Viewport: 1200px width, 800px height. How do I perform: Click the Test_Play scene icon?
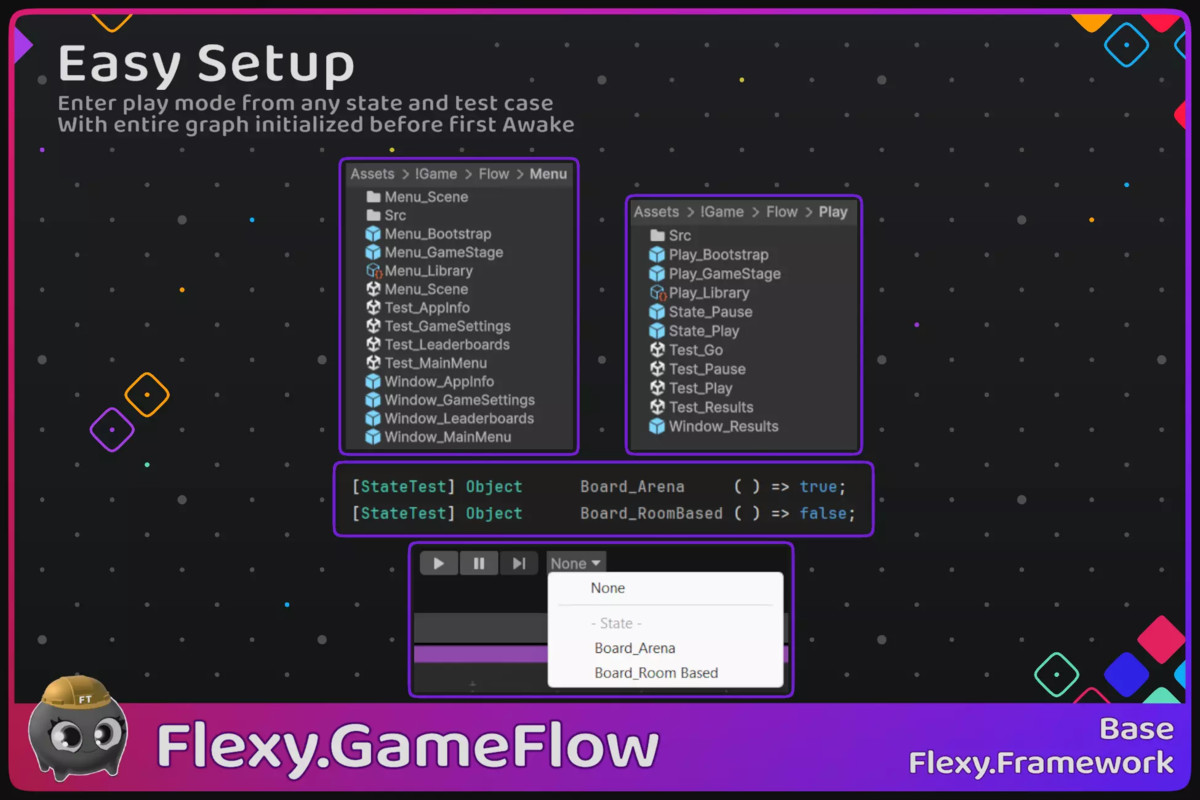657,388
